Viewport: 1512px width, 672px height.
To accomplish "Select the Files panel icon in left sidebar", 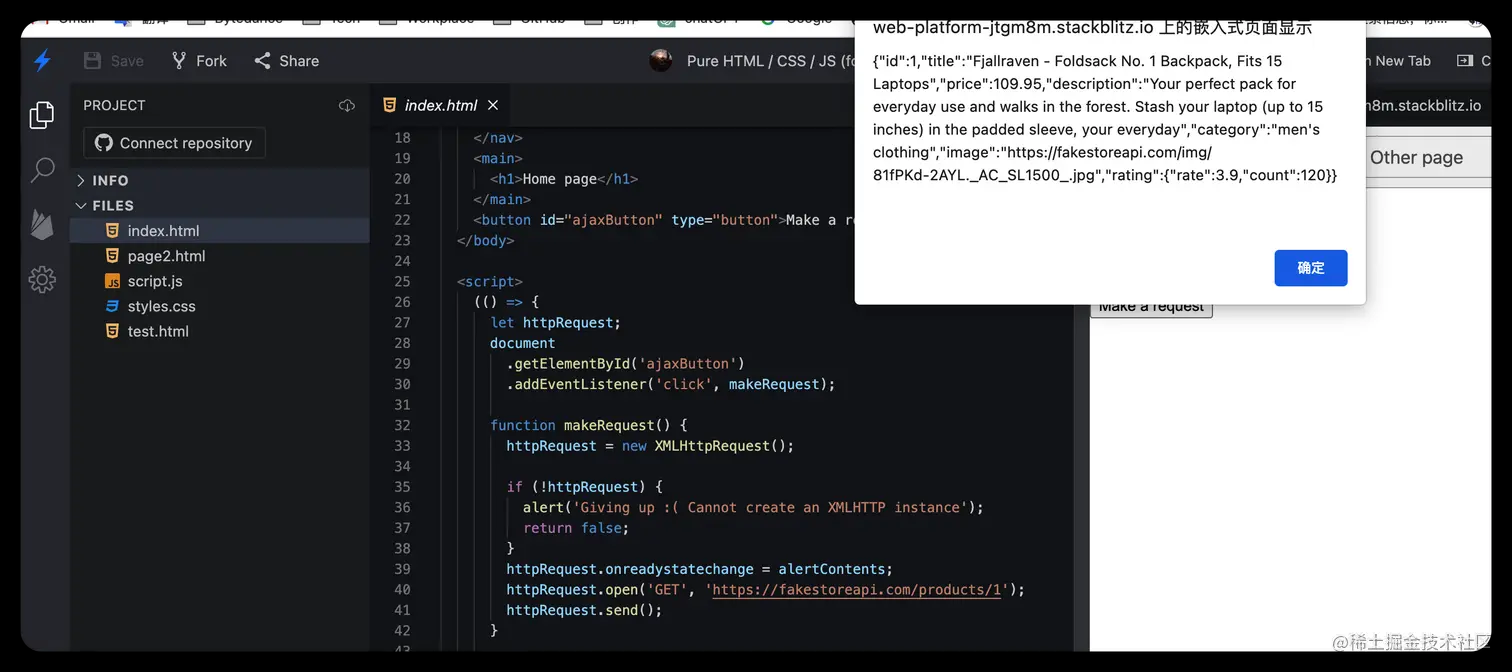I will pos(41,114).
